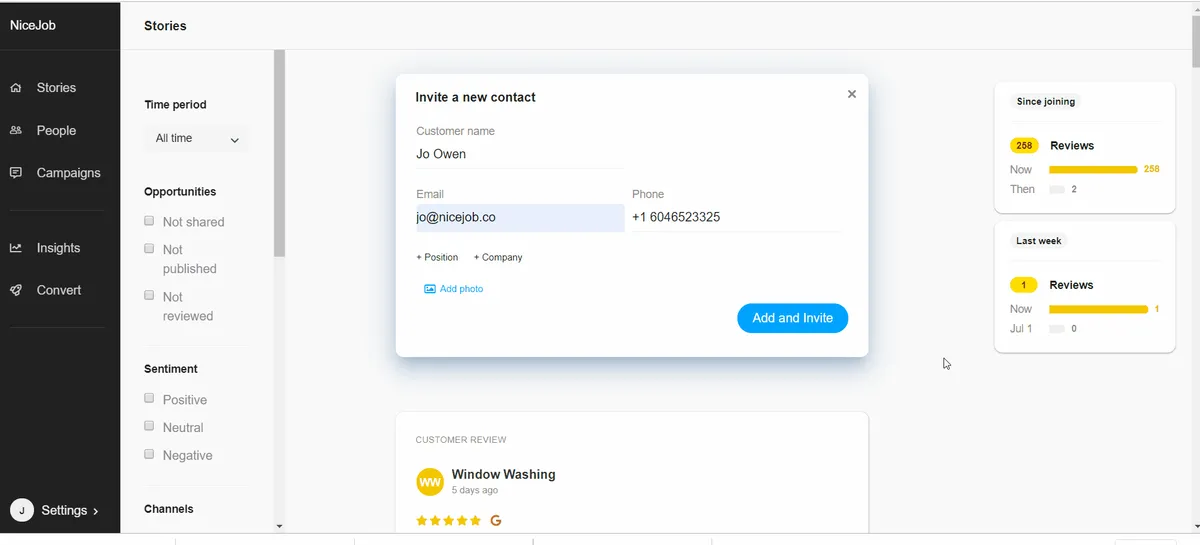Expand the Company field
This screenshot has width=1200, height=545.
(498, 257)
